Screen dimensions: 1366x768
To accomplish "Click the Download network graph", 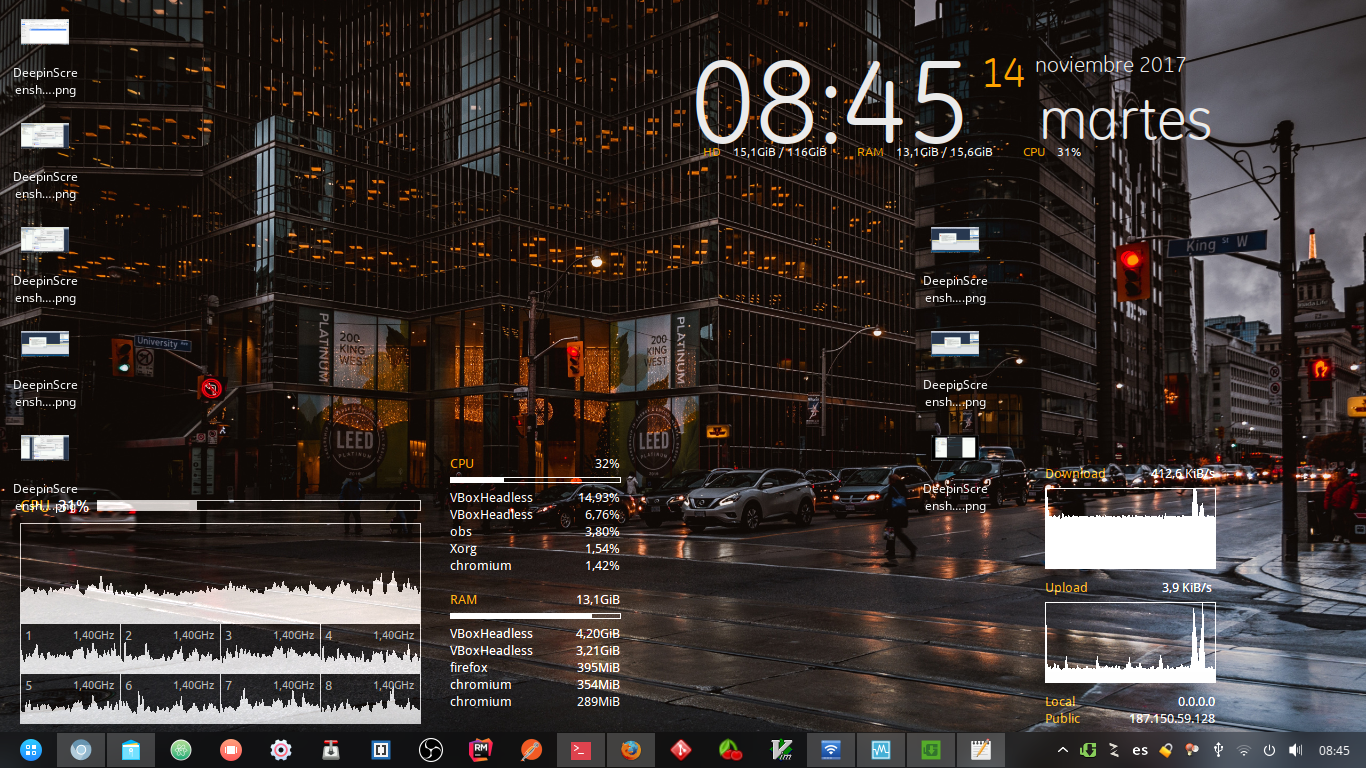I will pos(1130,527).
